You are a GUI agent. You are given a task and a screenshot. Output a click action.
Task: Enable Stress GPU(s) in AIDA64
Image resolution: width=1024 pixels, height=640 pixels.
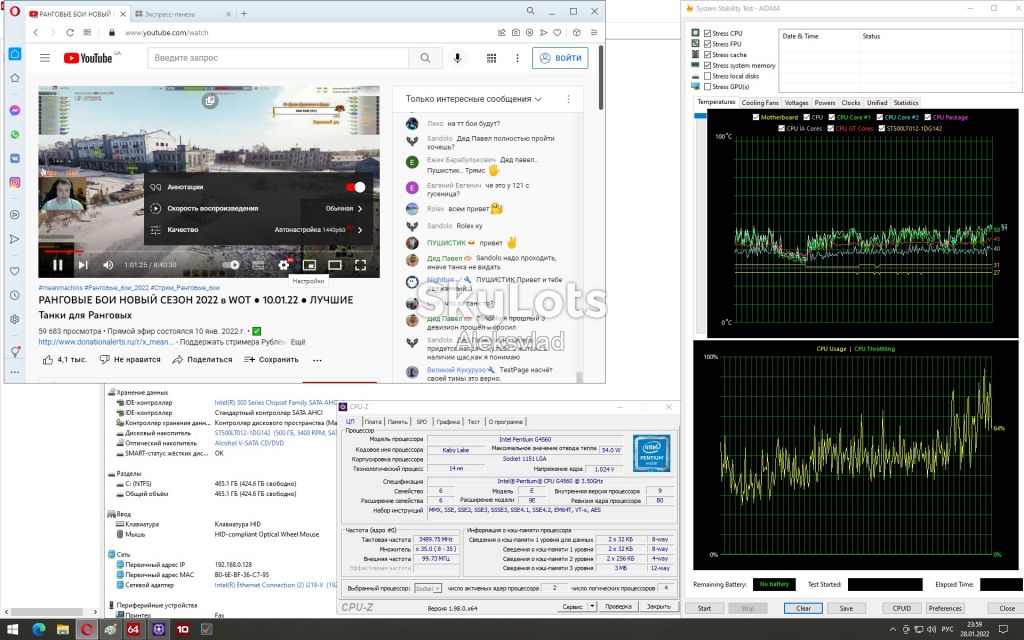[707, 86]
